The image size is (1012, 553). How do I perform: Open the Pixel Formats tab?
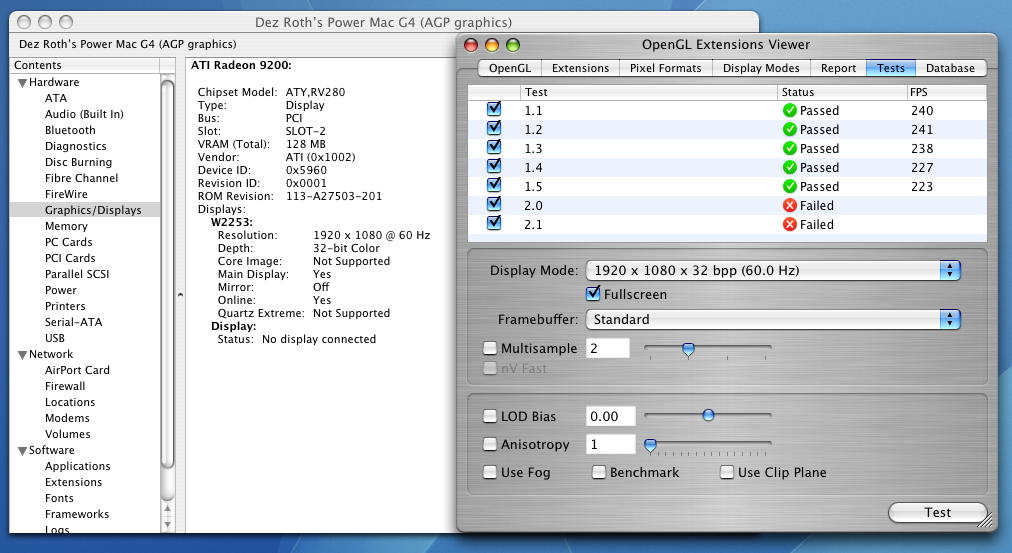pos(665,68)
